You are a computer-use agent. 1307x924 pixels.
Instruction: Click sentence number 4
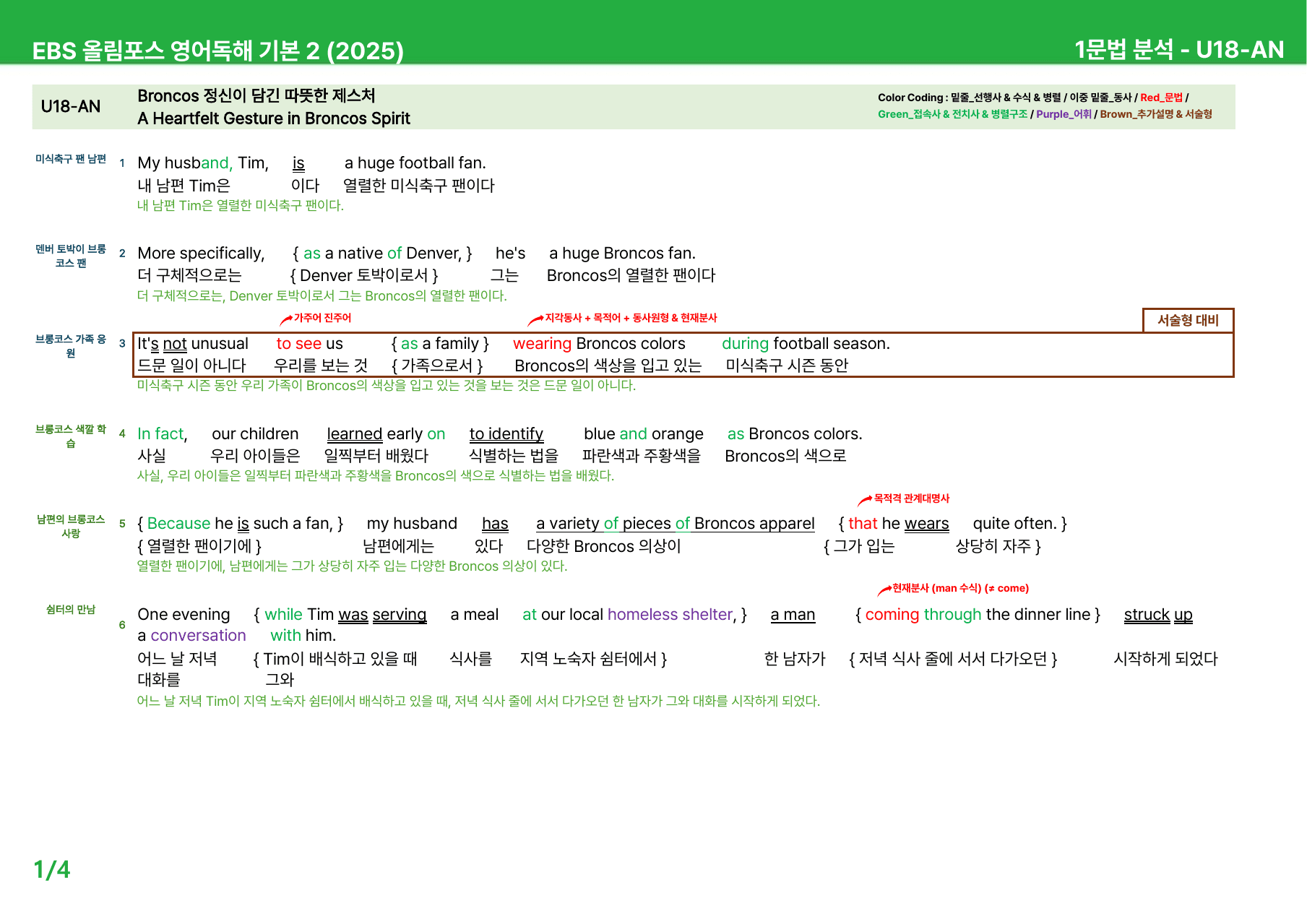(122, 434)
